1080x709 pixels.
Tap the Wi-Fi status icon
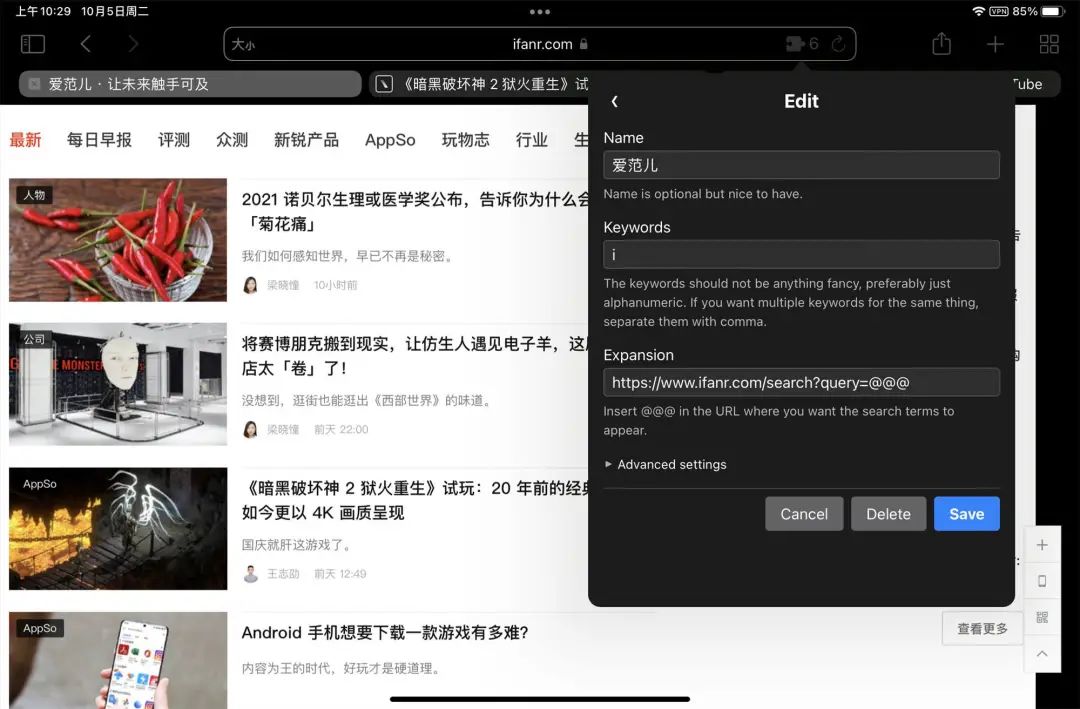(978, 11)
